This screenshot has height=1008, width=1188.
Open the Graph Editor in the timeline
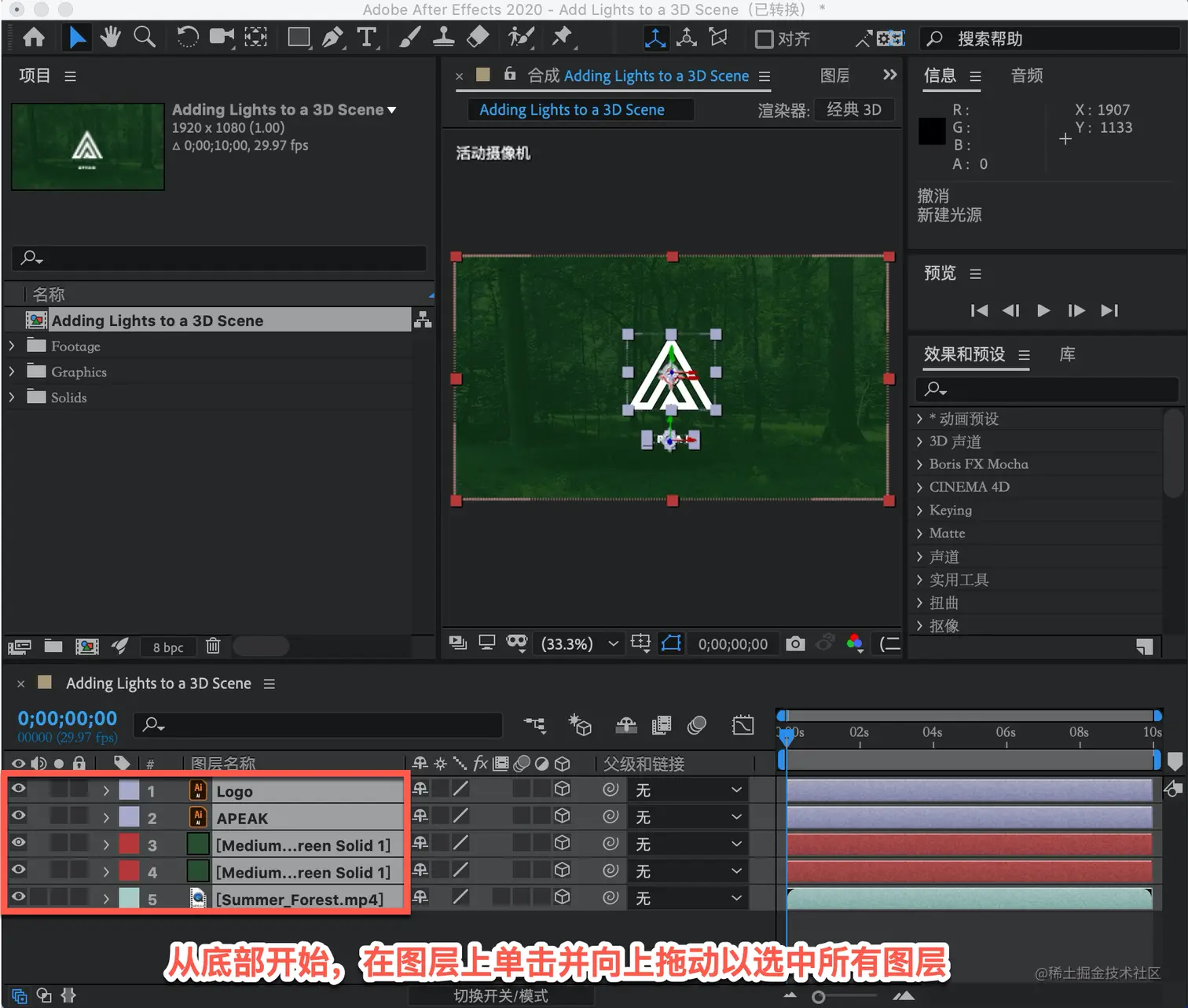pos(742,725)
